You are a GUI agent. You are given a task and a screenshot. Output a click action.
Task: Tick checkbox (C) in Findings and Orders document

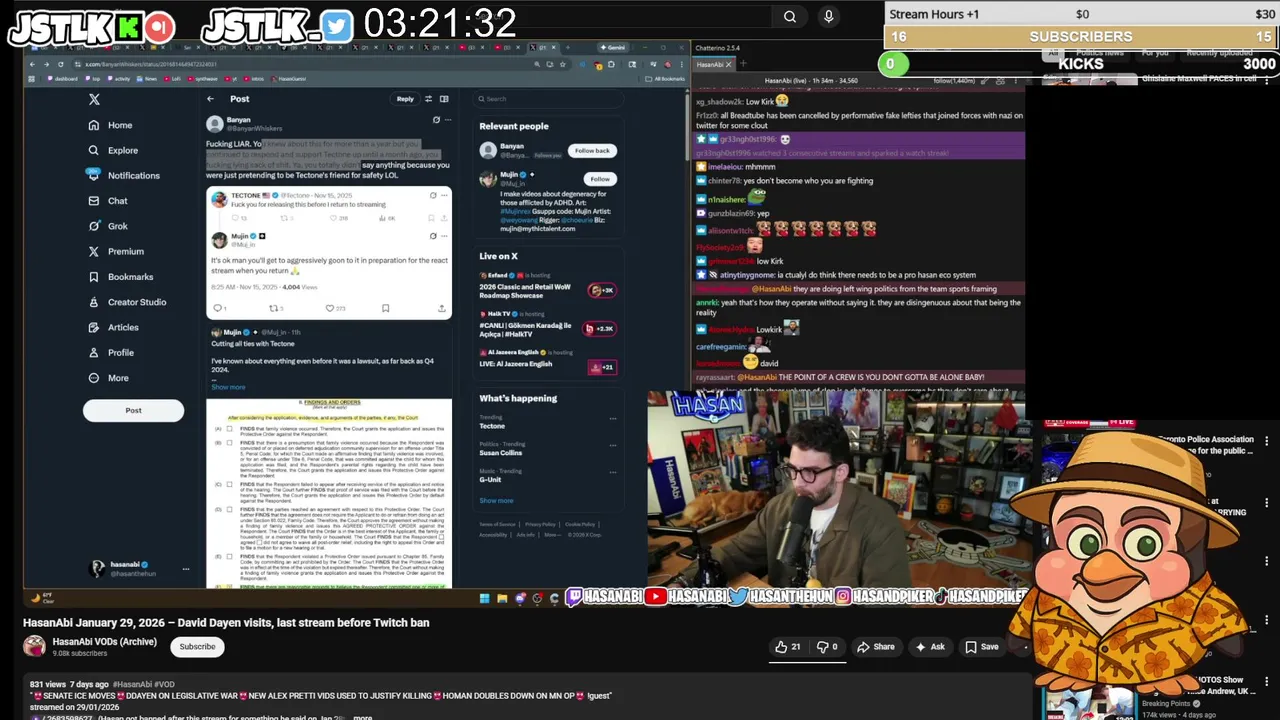[x=229, y=485]
